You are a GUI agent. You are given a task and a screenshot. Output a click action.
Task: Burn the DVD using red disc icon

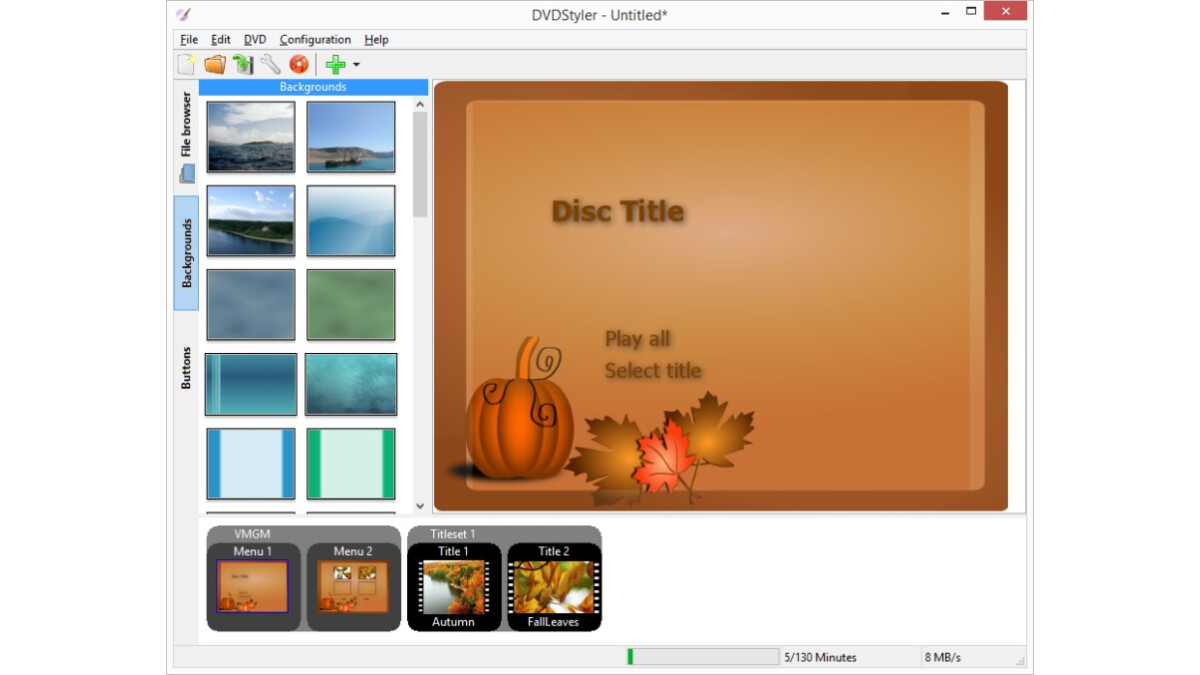point(298,65)
